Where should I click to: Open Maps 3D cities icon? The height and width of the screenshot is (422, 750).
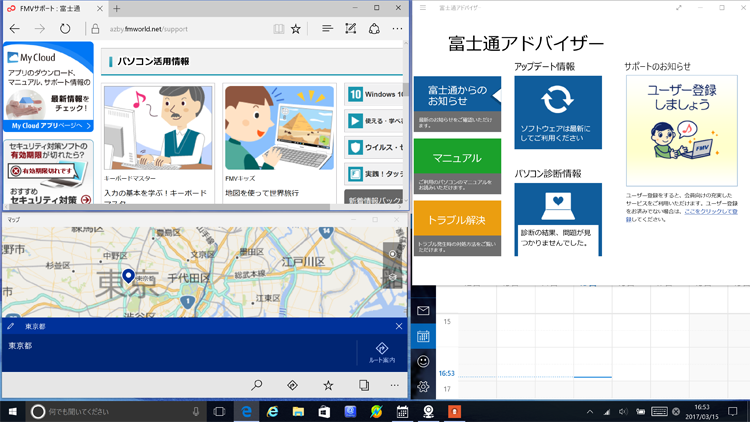(364, 385)
